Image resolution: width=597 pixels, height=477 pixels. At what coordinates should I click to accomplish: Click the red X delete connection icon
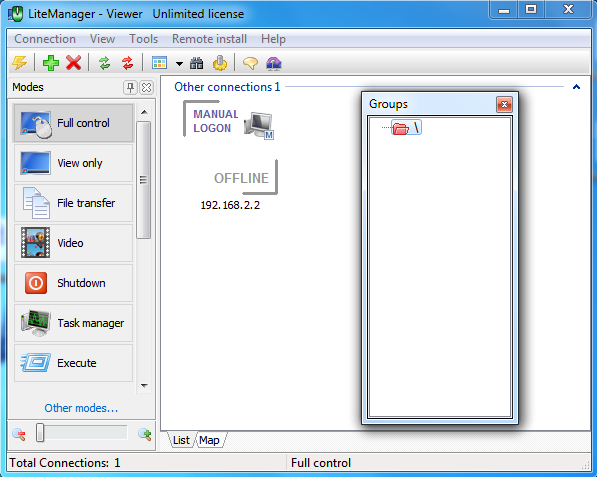point(73,63)
